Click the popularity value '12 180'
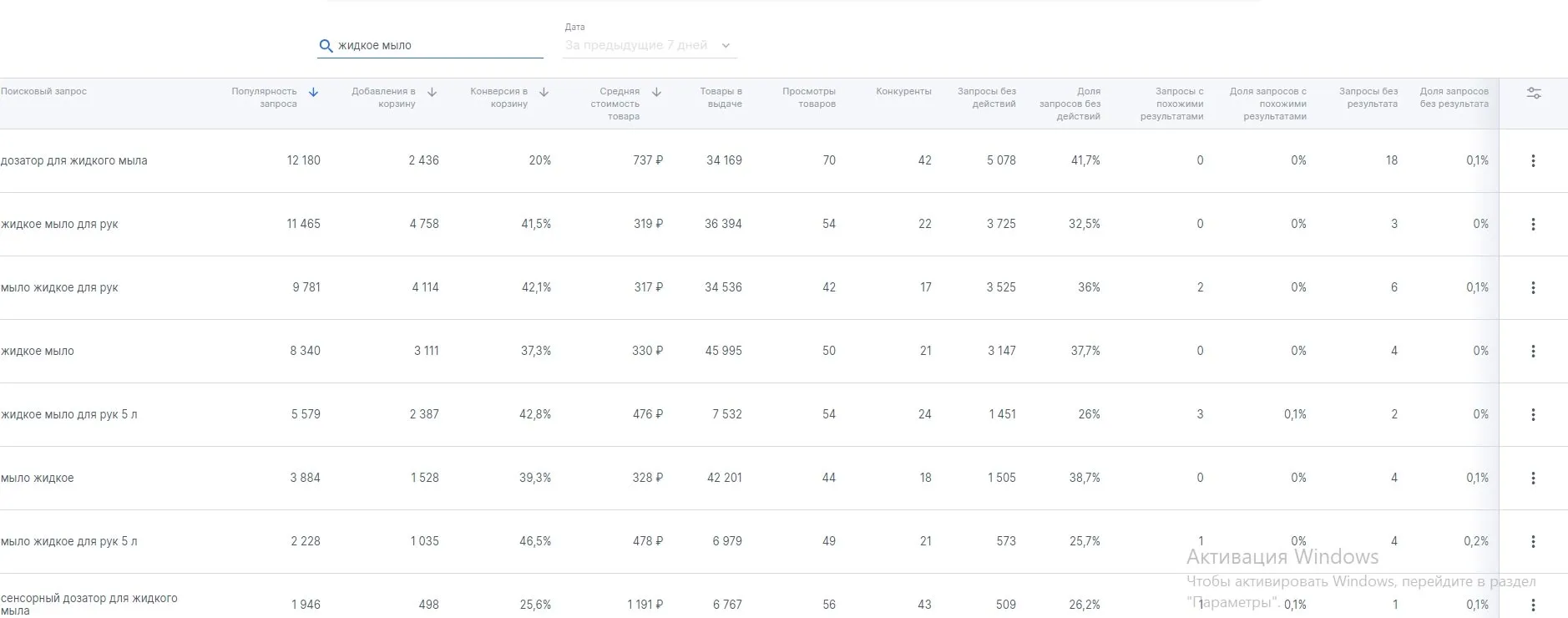Viewport: 1568px width, 618px height. point(303,160)
